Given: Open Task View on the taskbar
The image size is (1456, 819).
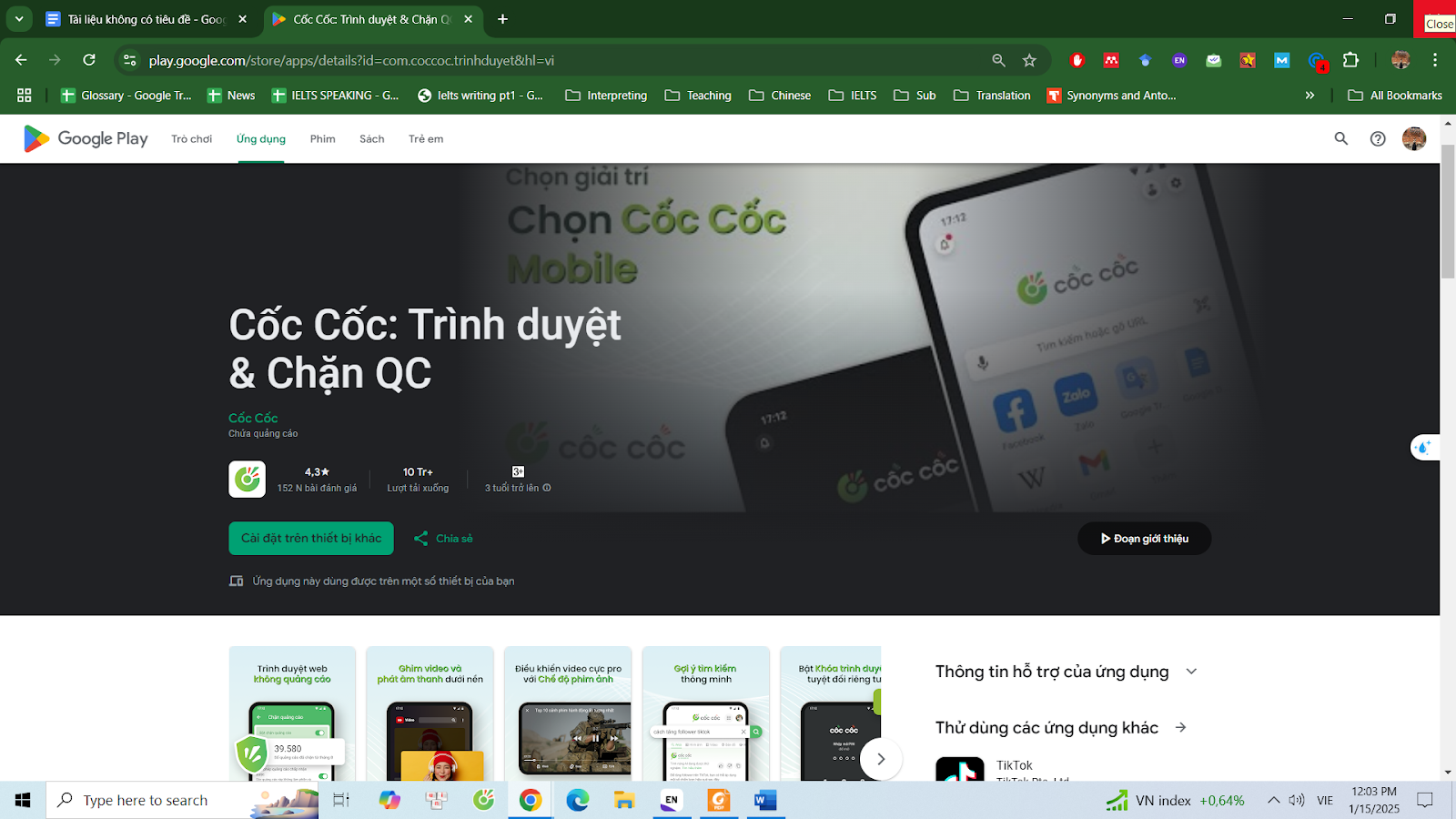Looking at the screenshot, I should click(x=341, y=800).
